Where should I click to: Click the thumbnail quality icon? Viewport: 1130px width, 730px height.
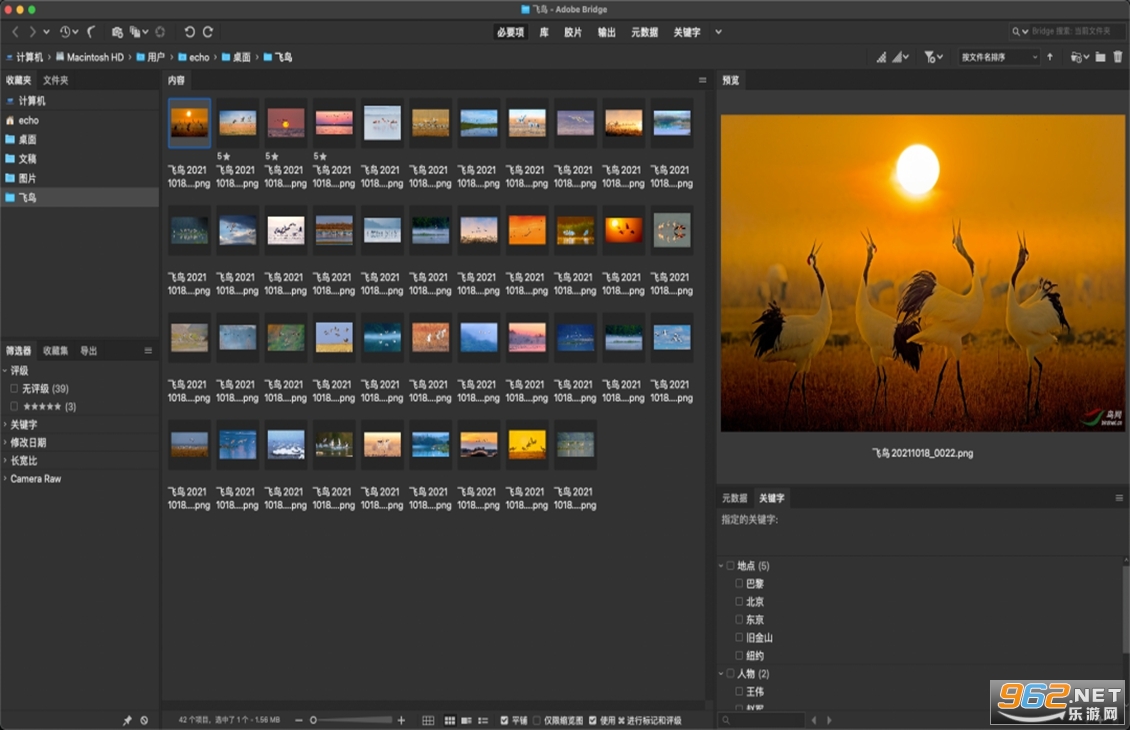tap(881, 57)
